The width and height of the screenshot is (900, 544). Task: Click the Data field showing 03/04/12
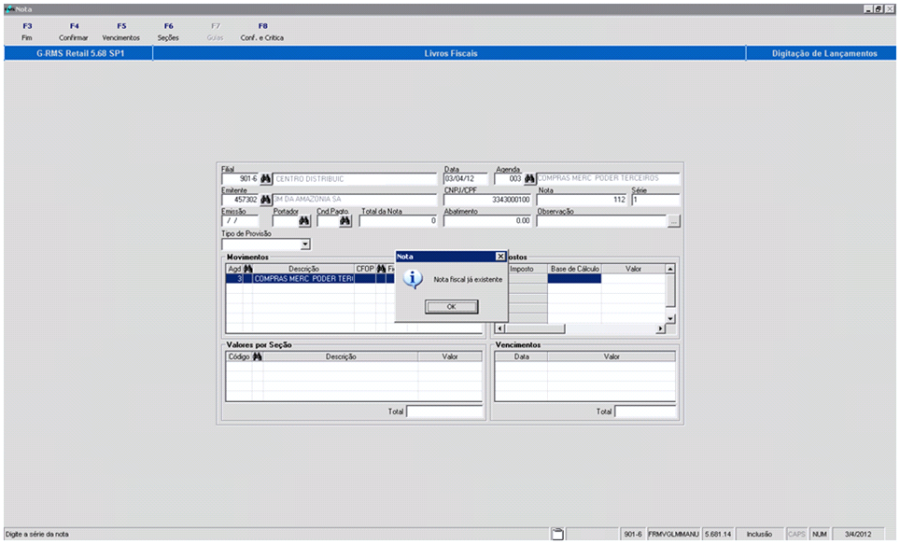click(465, 179)
